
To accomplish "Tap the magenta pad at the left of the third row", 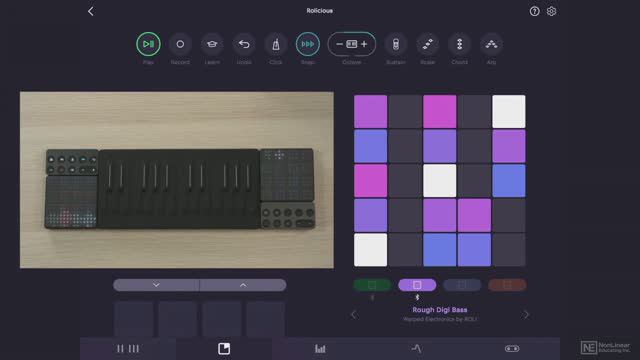I will click(370, 180).
